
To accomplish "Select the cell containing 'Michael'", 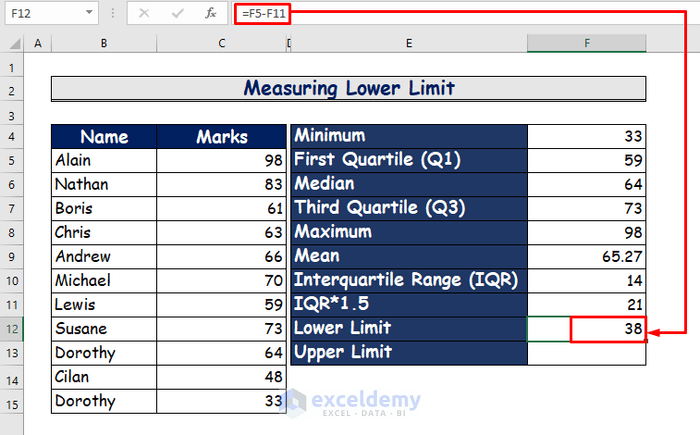I will click(x=104, y=281).
